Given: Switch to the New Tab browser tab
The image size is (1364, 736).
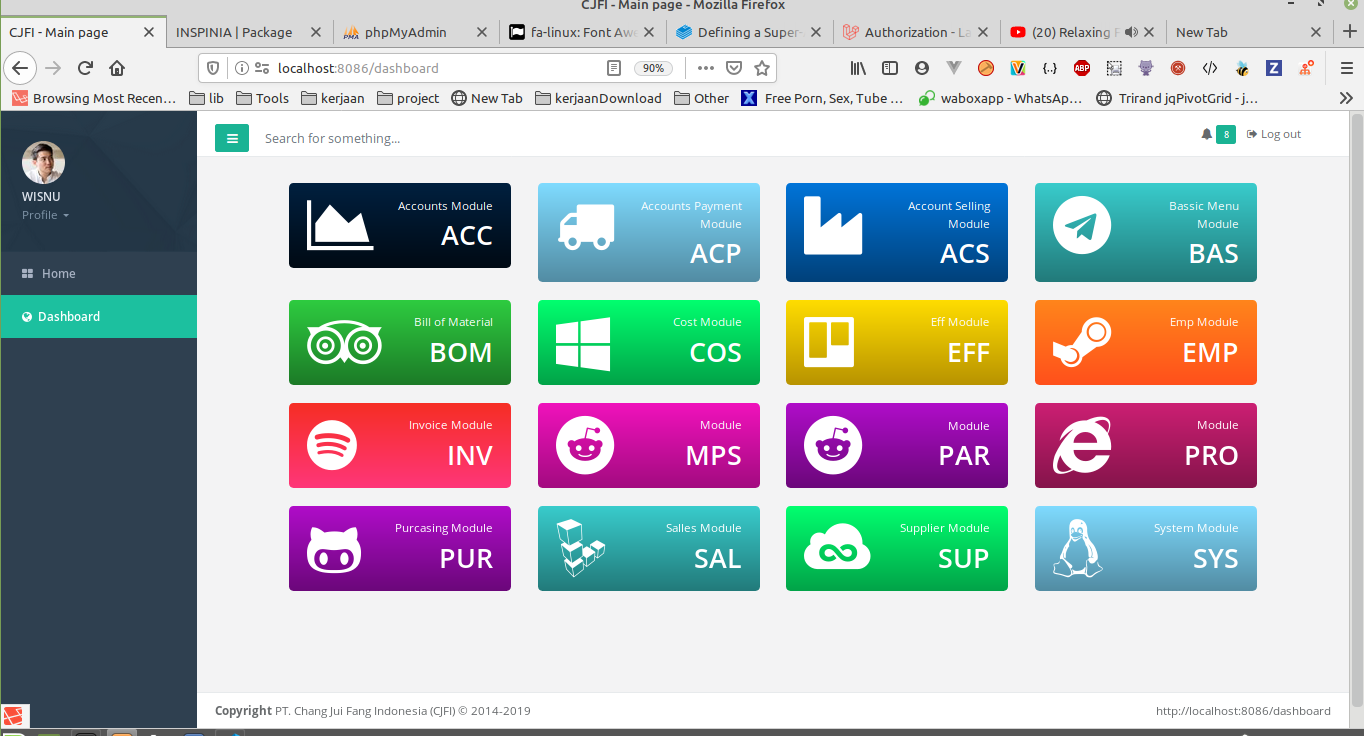Looking at the screenshot, I should coord(1250,32).
